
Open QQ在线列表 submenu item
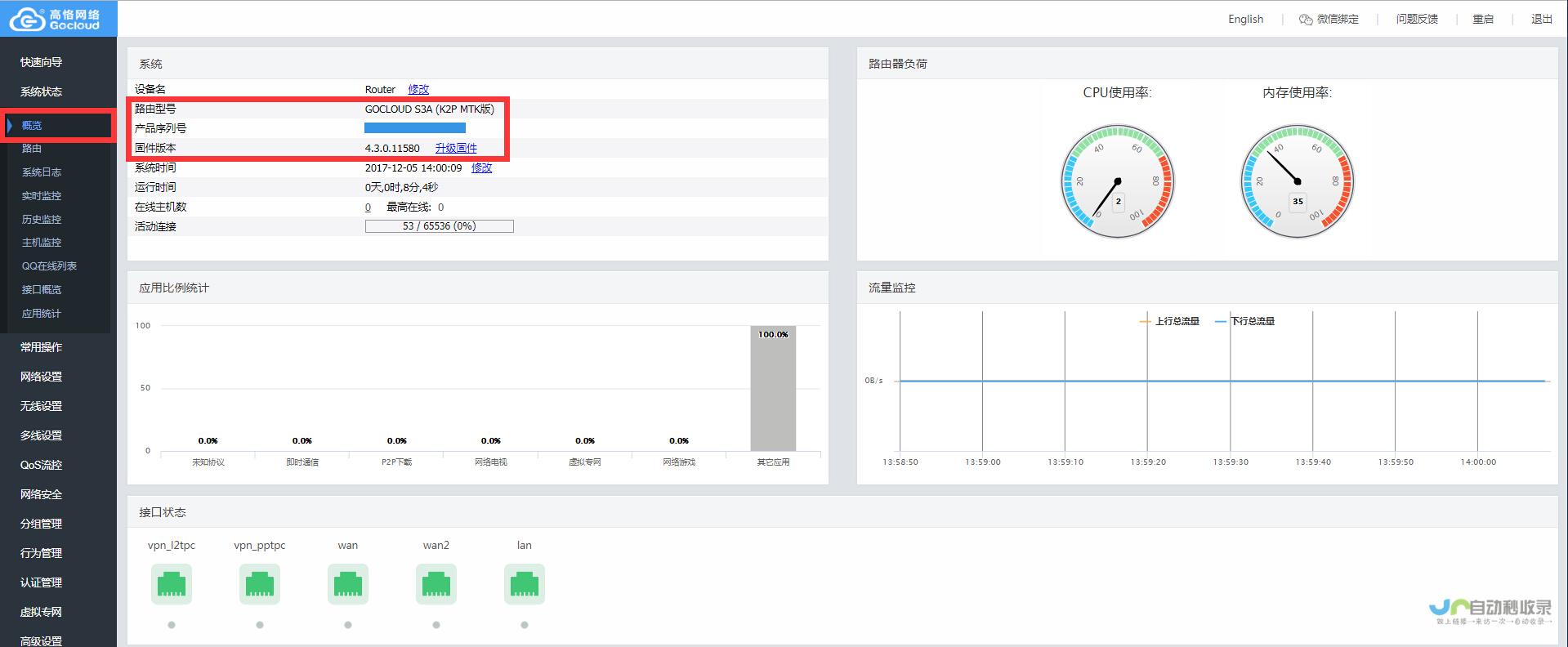pos(49,266)
